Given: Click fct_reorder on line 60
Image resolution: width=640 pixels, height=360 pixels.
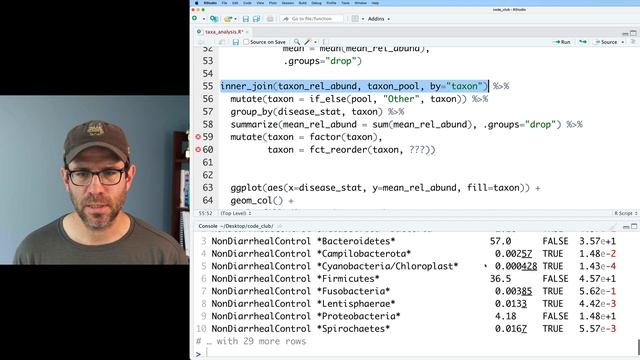Looking at the screenshot, I should point(338,150).
